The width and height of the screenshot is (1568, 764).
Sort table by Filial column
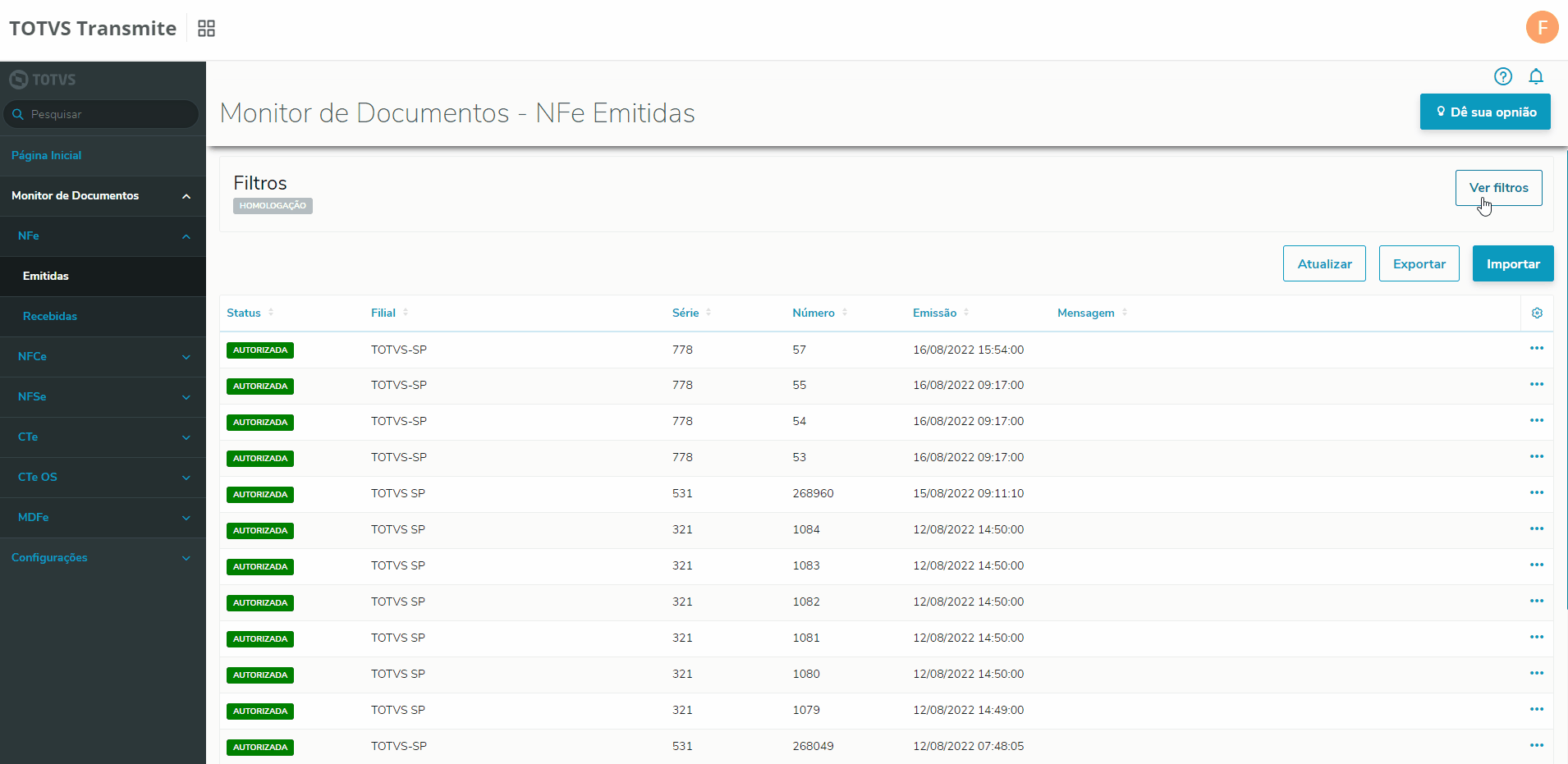[x=389, y=313]
